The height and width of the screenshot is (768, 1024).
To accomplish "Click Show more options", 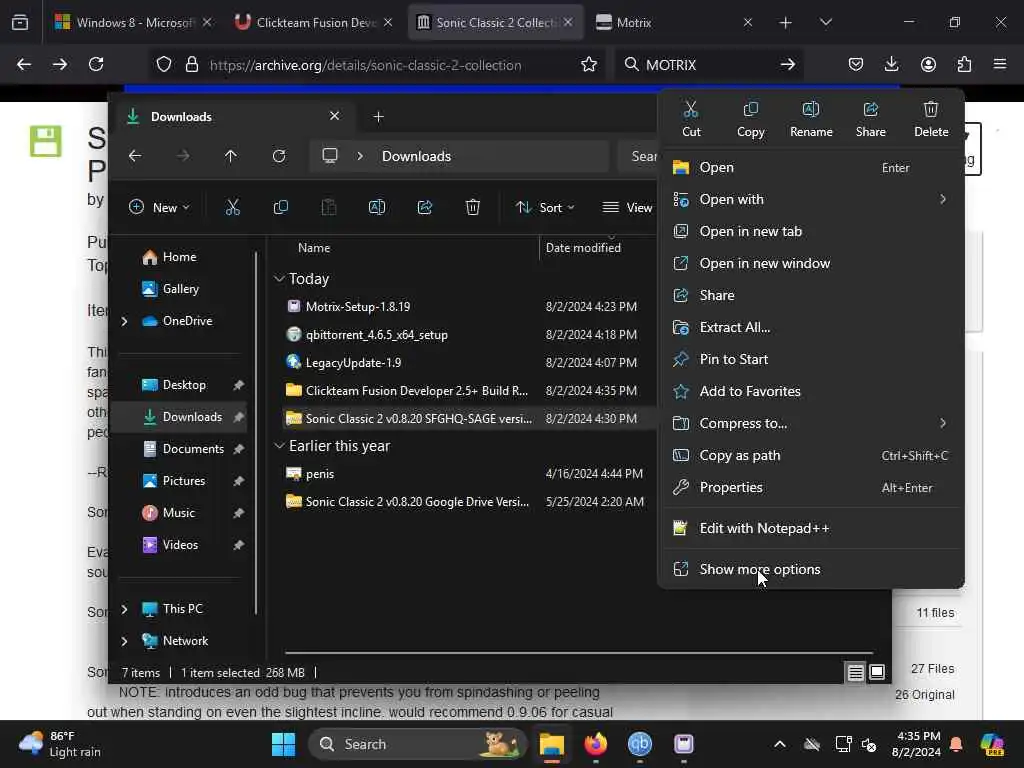I will (x=810, y=569).
